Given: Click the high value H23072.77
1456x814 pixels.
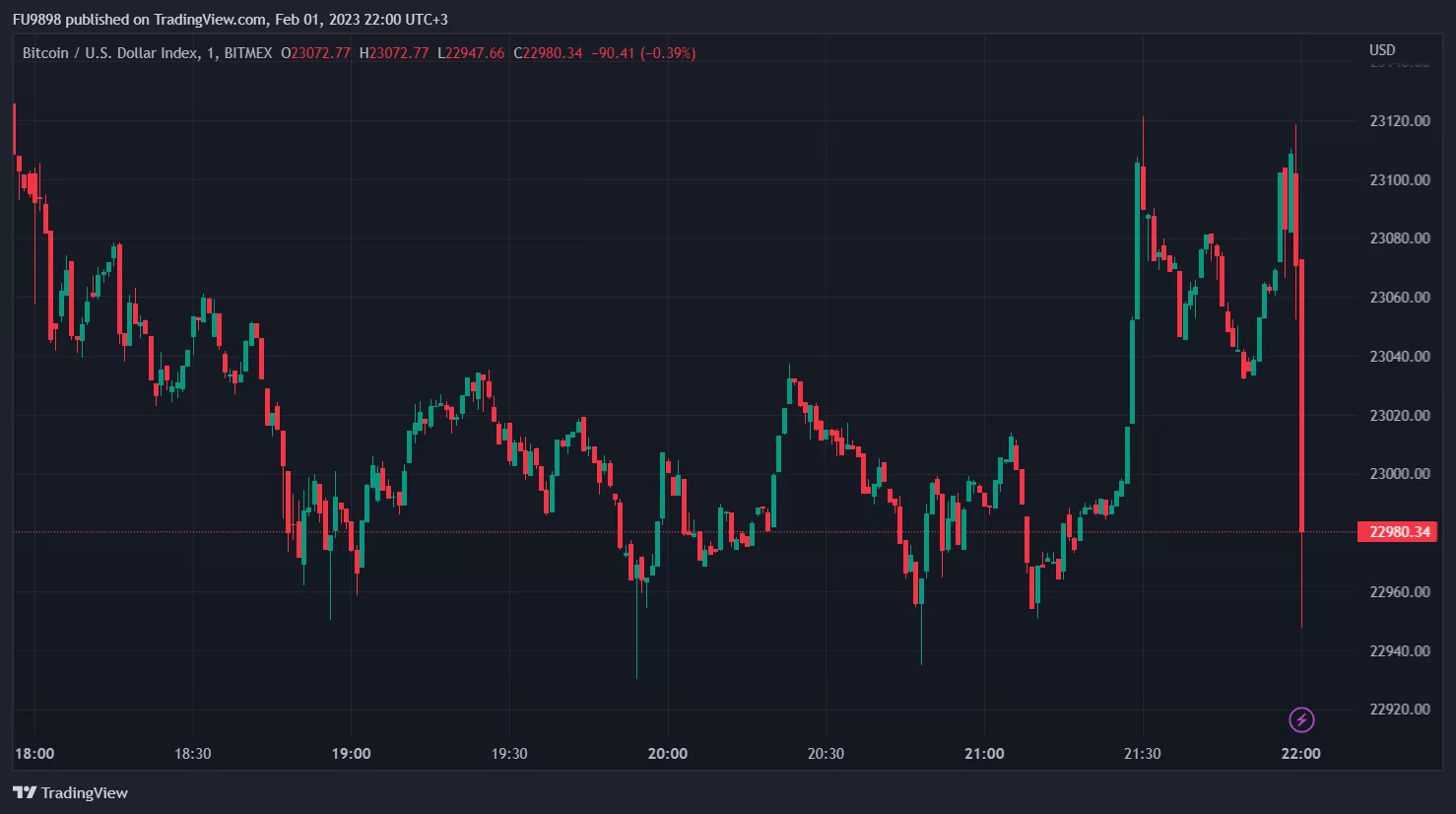Looking at the screenshot, I should tap(394, 53).
